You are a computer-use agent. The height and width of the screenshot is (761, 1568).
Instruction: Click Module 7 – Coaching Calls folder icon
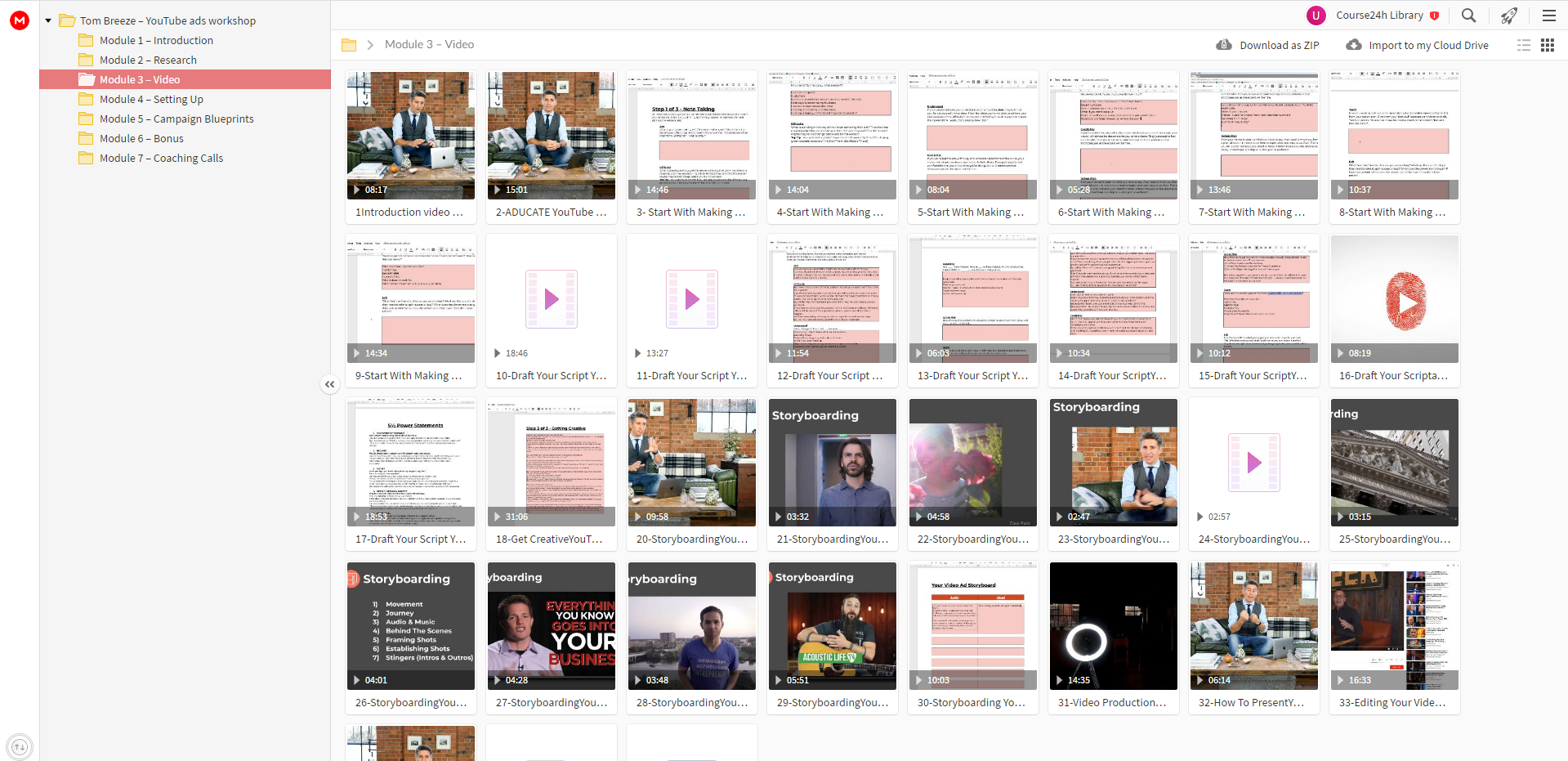click(x=86, y=158)
